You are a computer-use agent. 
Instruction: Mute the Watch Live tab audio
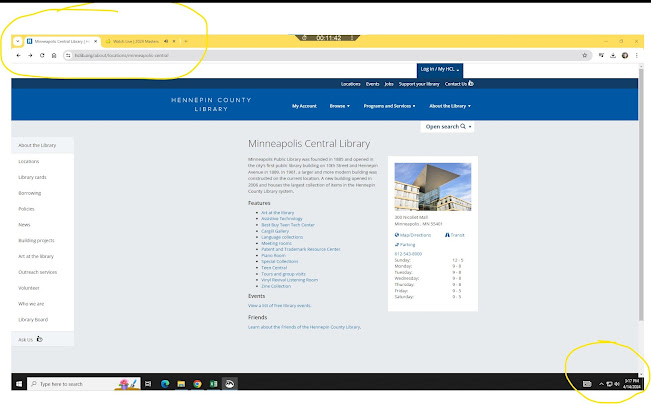[x=166, y=41]
